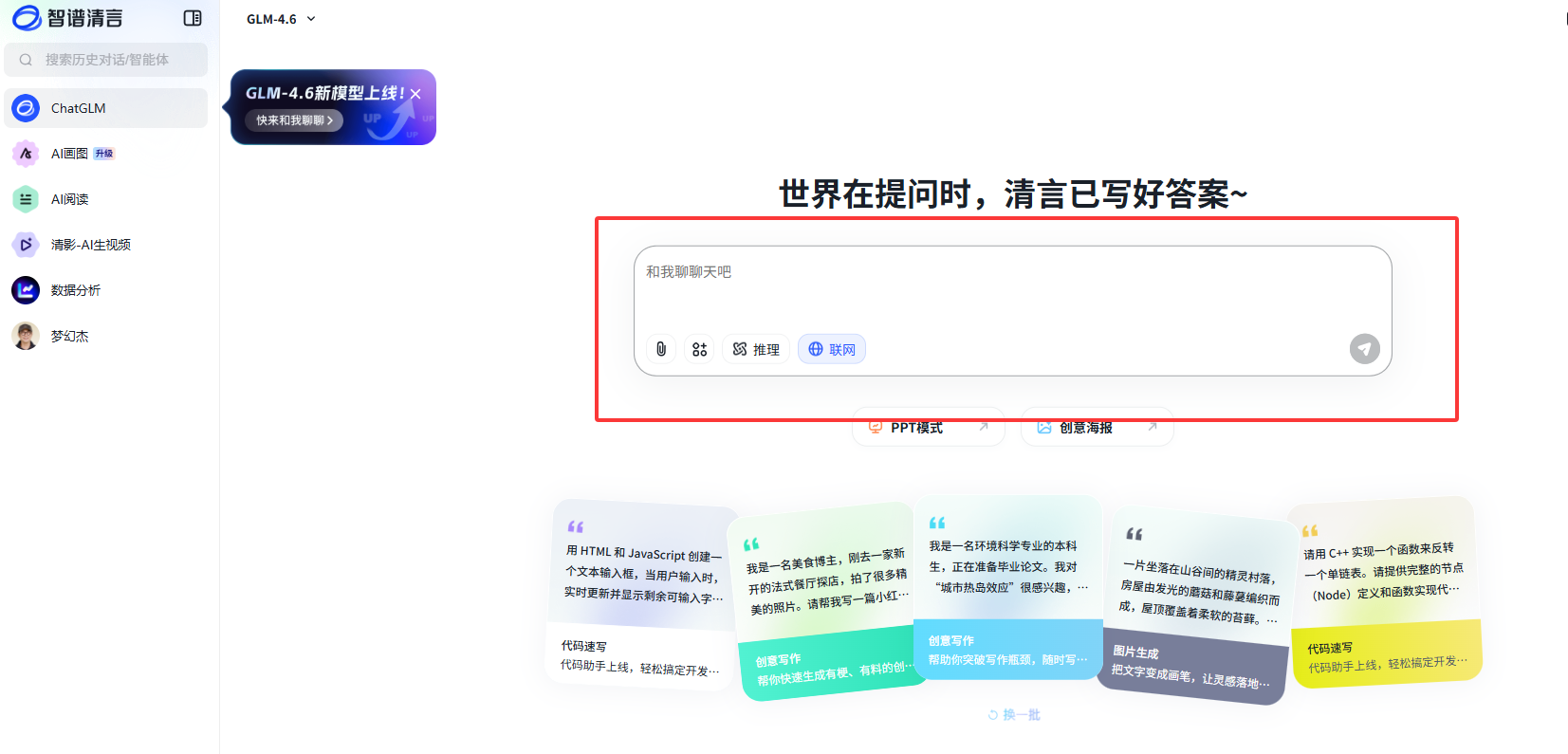Open the 图片生成 精灵村落 card
The image size is (1568, 754).
[1198, 604]
